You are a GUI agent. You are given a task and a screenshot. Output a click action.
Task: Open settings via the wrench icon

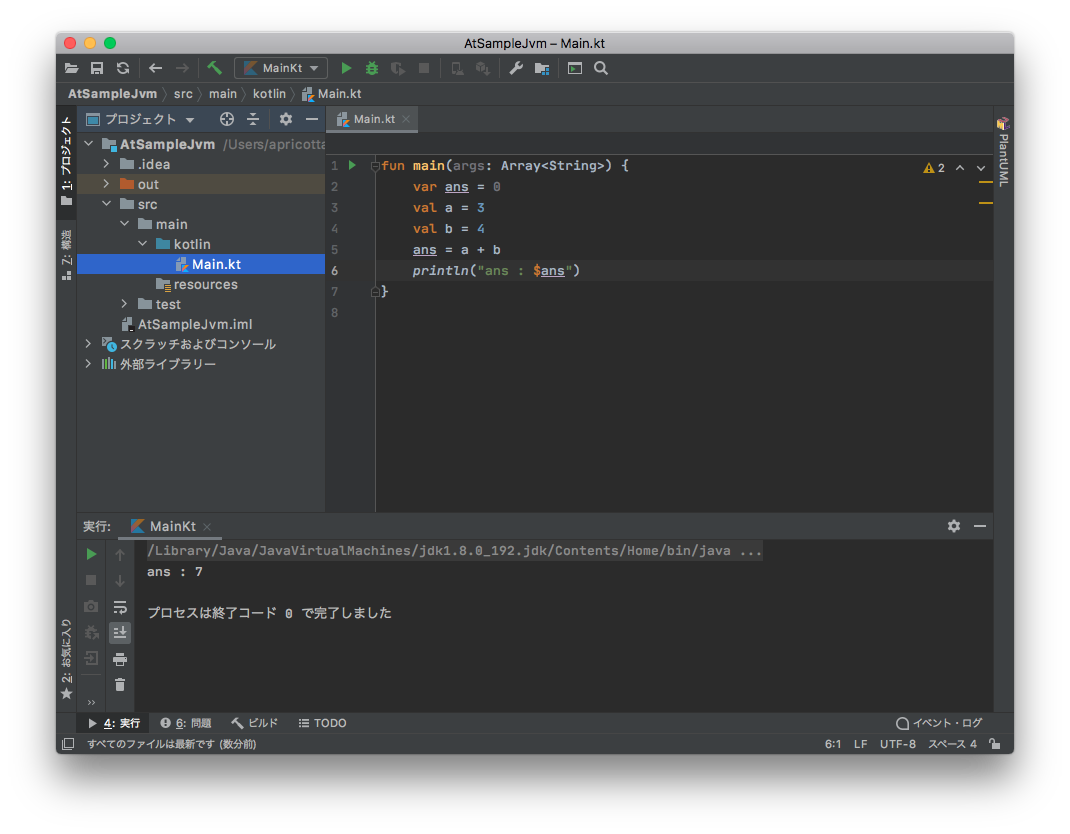coord(516,68)
